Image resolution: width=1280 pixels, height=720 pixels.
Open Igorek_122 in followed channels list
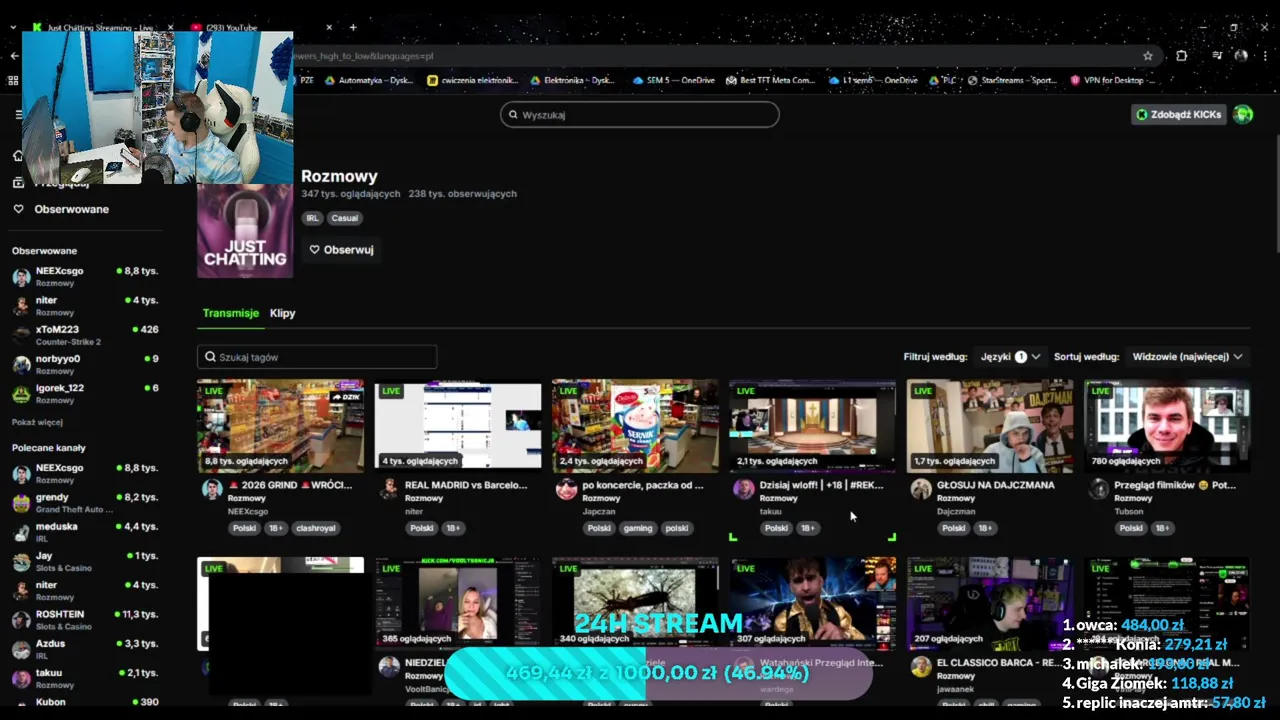[x=85, y=393]
